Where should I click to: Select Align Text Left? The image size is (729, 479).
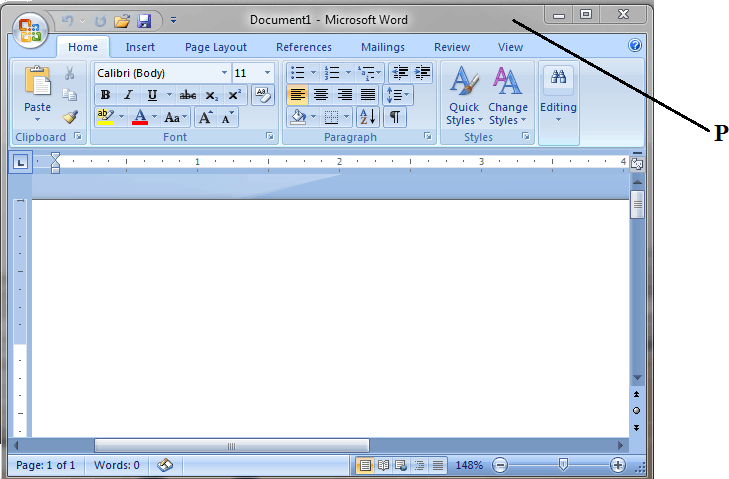click(x=298, y=95)
